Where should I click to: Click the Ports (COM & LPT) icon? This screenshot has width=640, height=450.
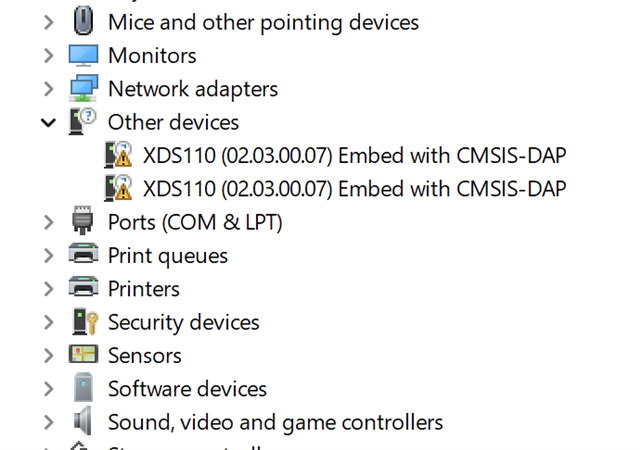pyautogui.click(x=83, y=222)
